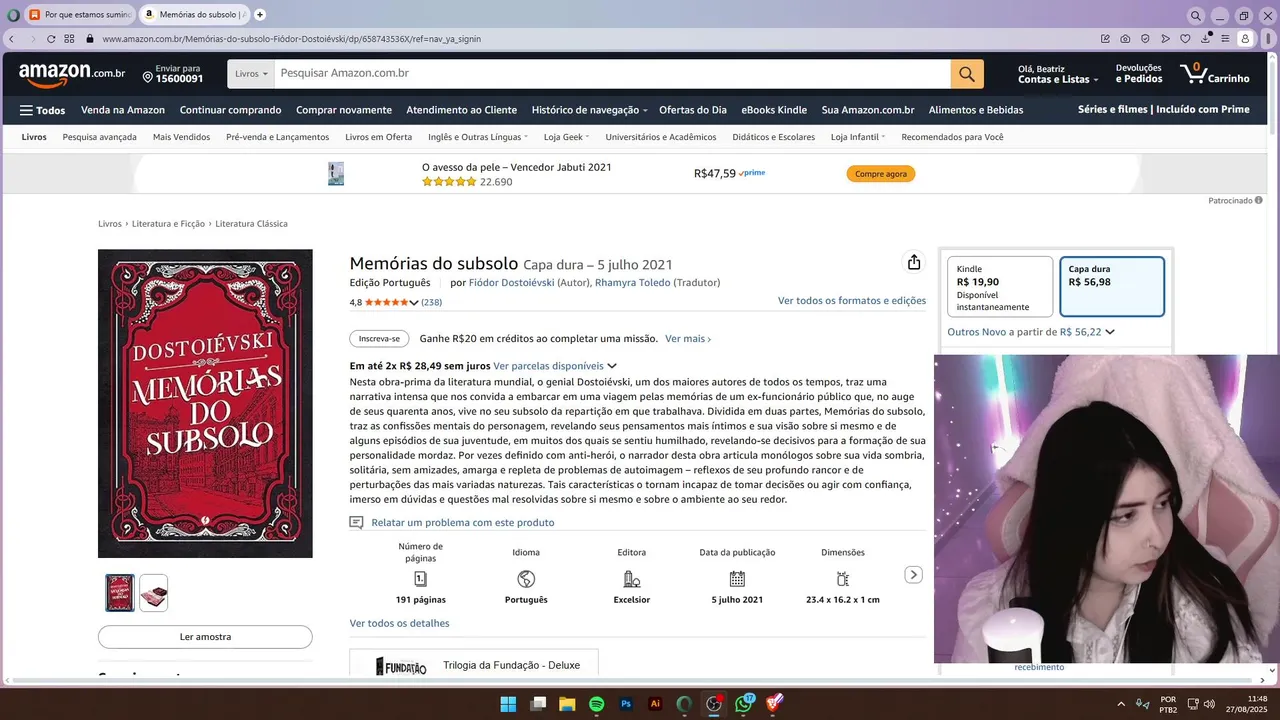This screenshot has width=1280, height=720.
Task: Switch to the 'Por que estamos sumindo' tab
Action: coord(80,15)
